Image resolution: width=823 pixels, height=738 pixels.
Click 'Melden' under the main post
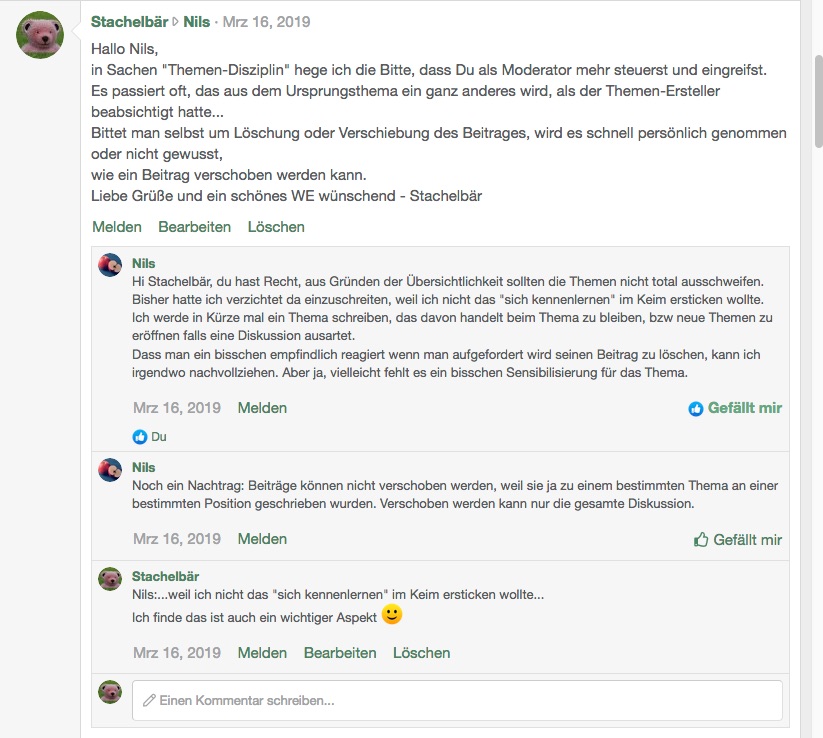117,227
